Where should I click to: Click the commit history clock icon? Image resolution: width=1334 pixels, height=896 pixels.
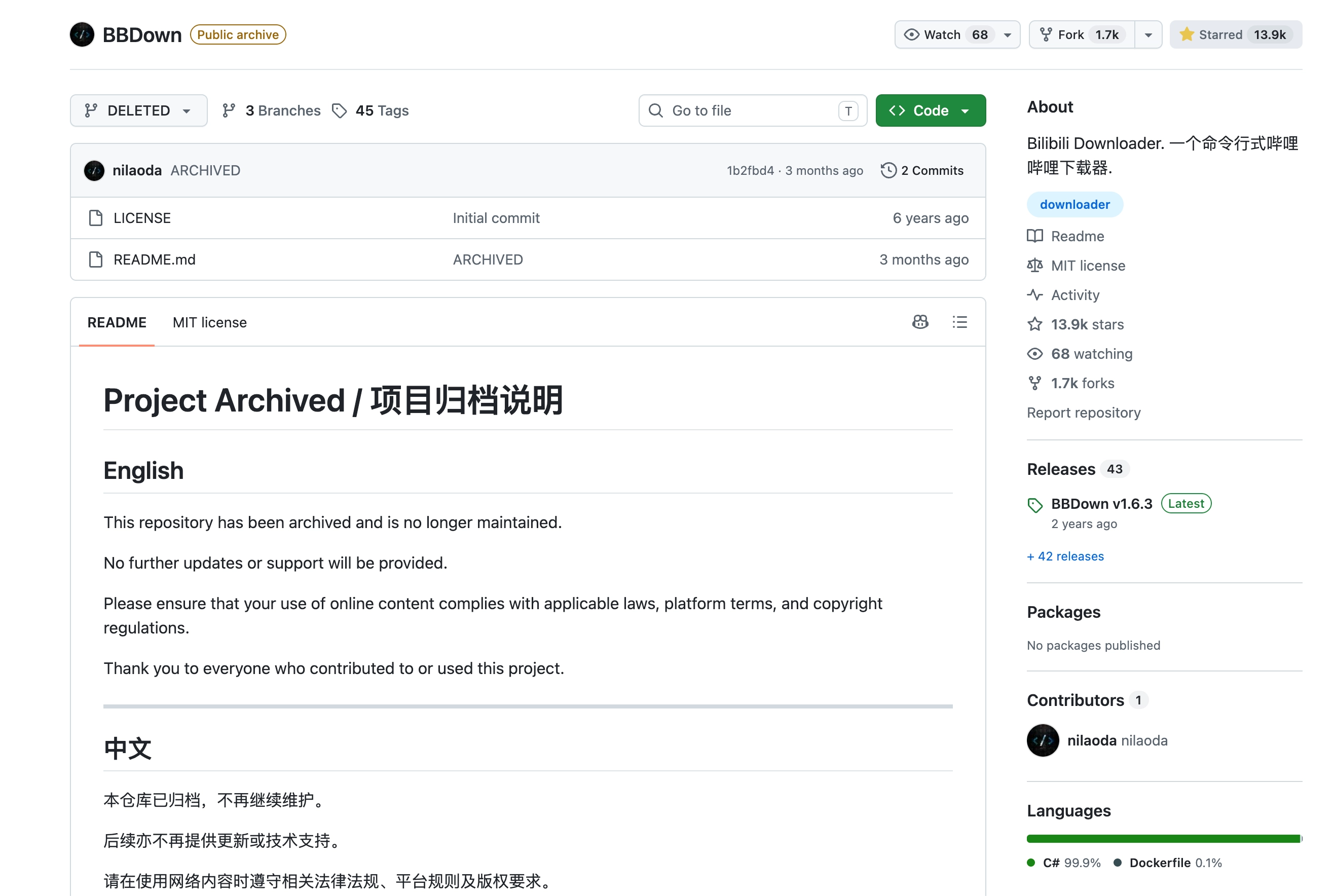[888, 170]
